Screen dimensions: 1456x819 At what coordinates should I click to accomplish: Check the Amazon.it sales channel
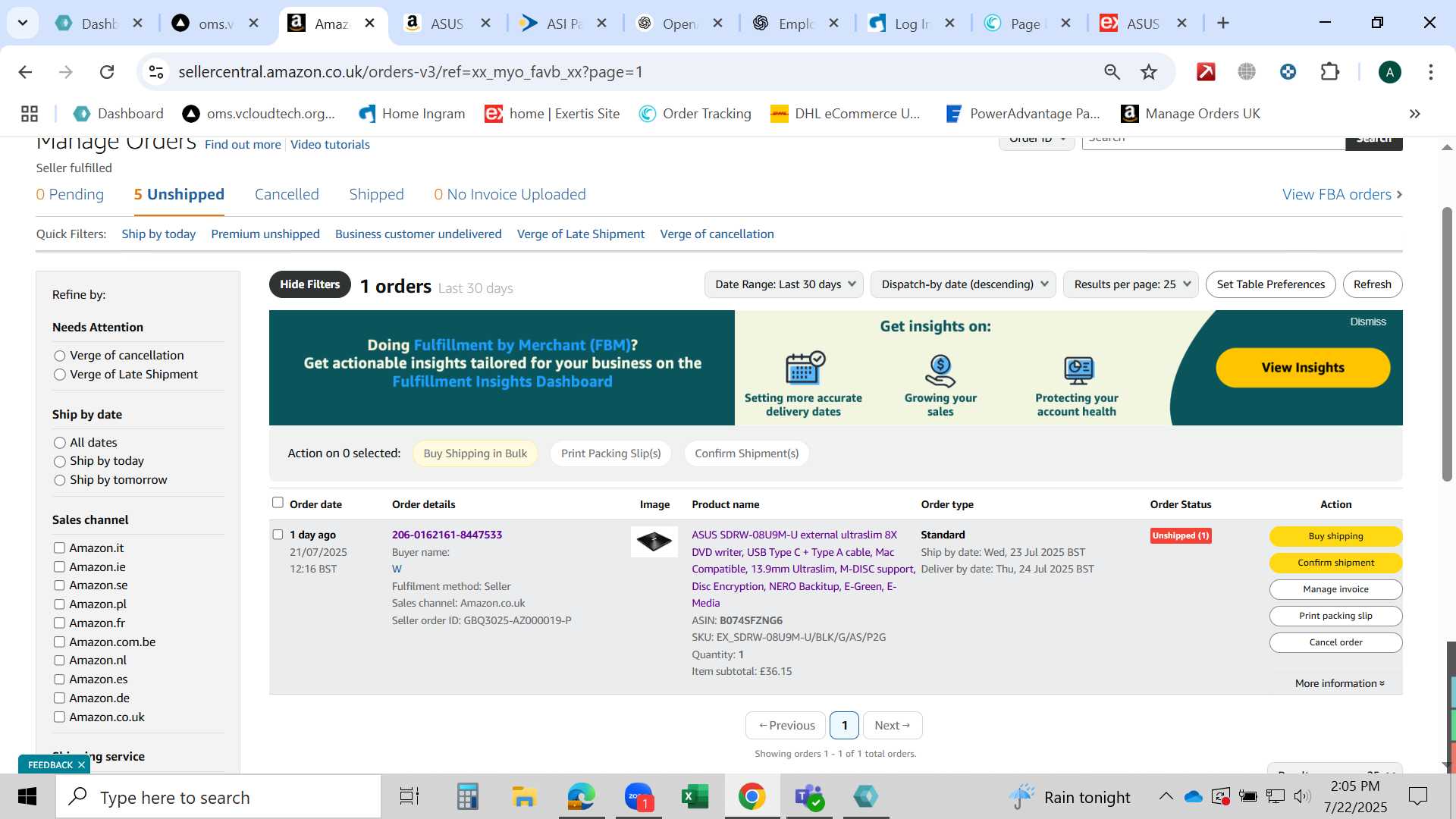tap(59, 548)
